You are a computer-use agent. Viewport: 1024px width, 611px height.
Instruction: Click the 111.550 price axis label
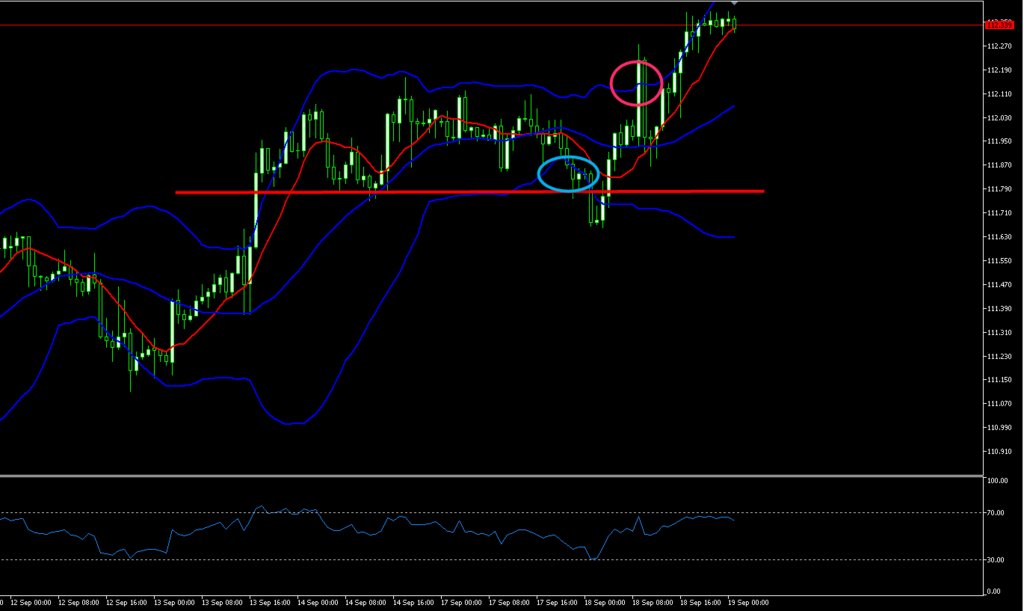[1000, 260]
